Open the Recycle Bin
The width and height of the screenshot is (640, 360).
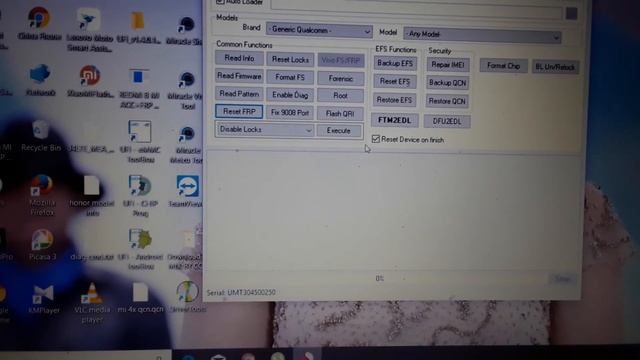tap(40, 136)
